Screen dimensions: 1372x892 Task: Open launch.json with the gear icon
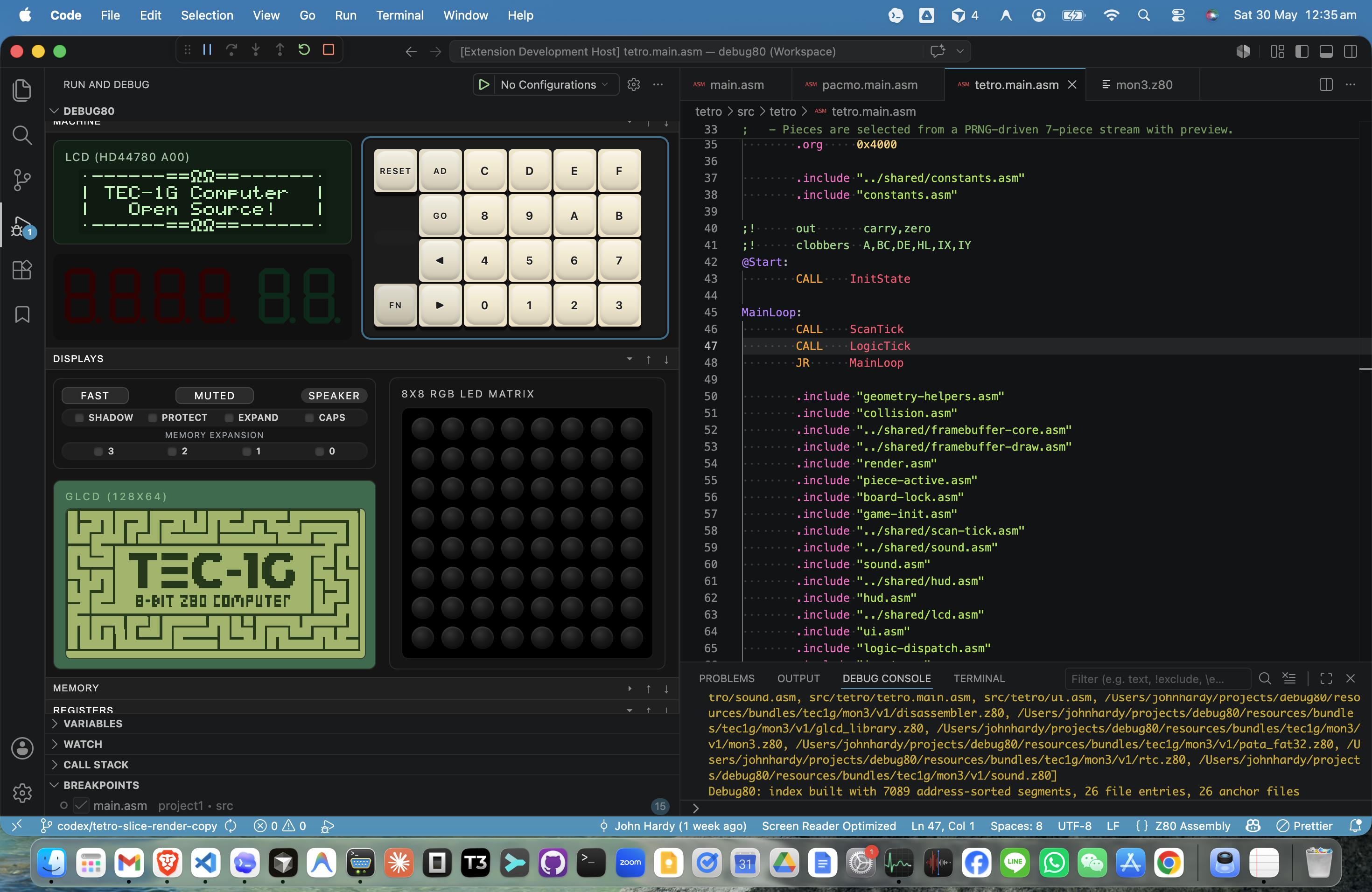pos(634,85)
